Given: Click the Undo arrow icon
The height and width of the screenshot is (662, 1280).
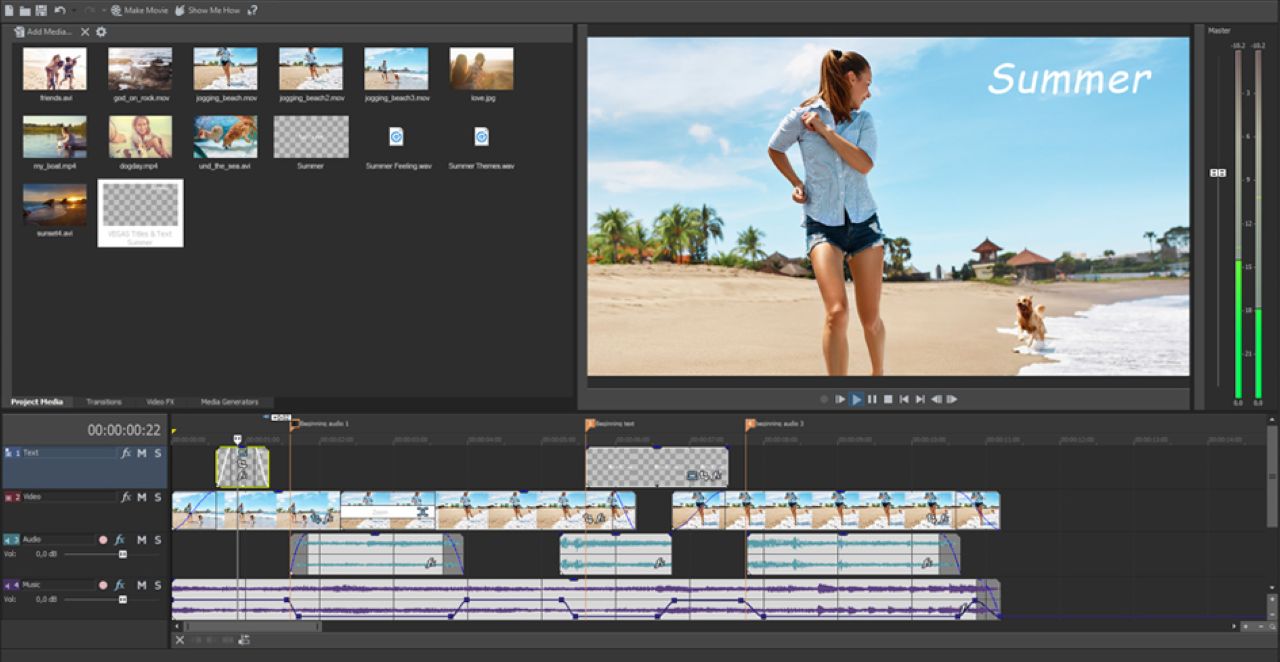Looking at the screenshot, I should (59, 10).
